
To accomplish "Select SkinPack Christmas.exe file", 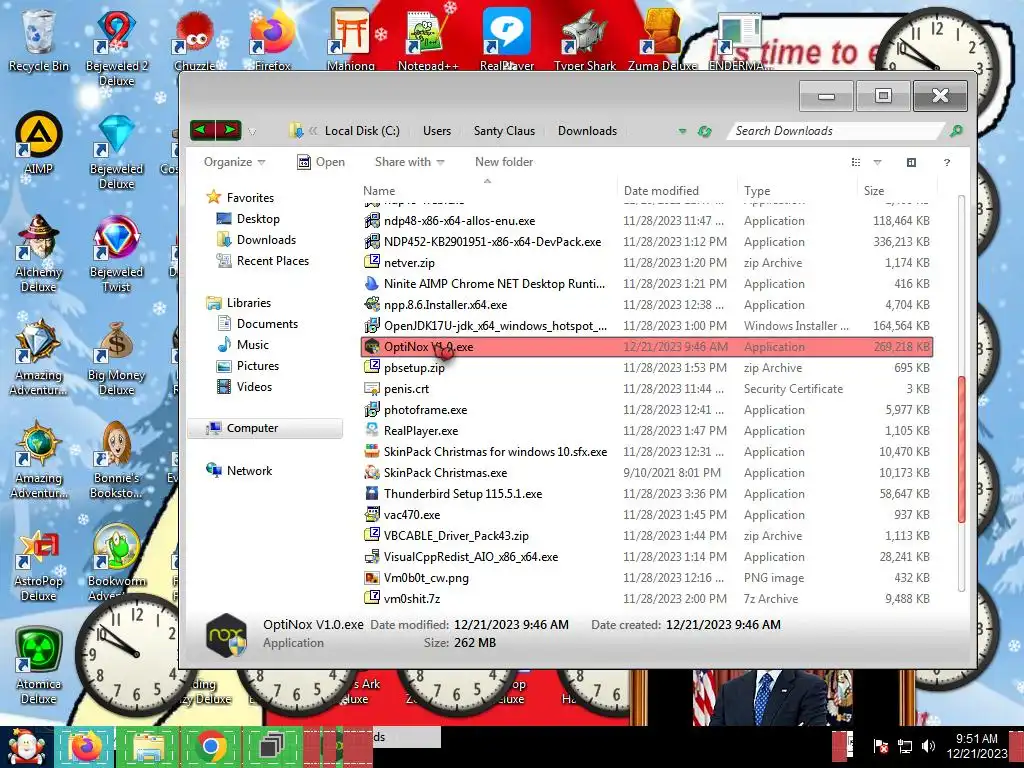I will [445, 473].
